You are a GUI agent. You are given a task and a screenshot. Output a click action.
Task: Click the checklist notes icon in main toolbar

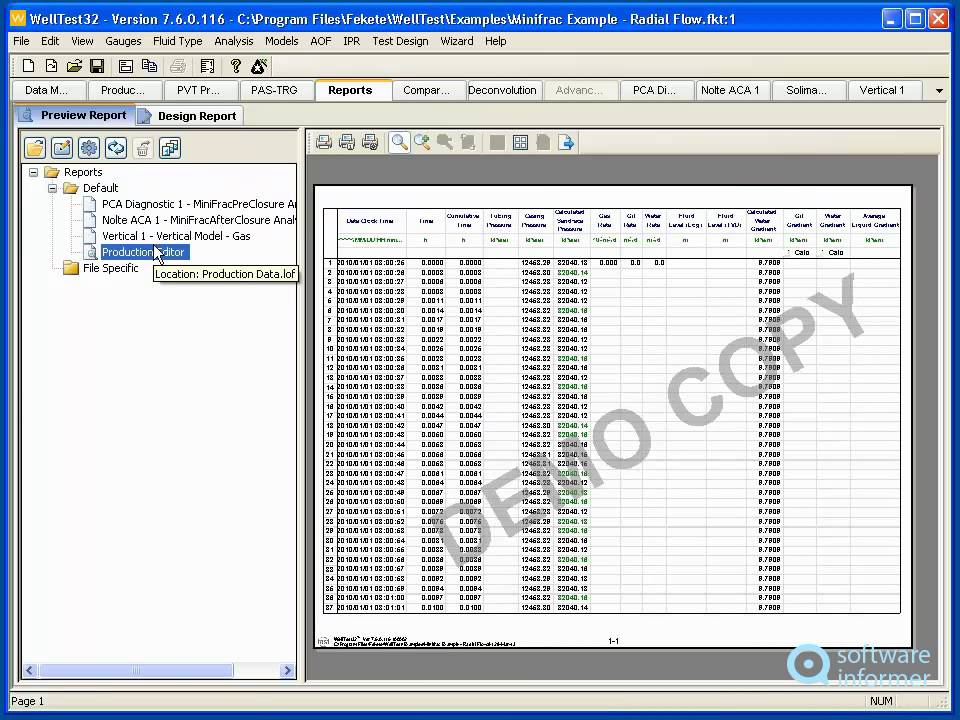coord(208,66)
